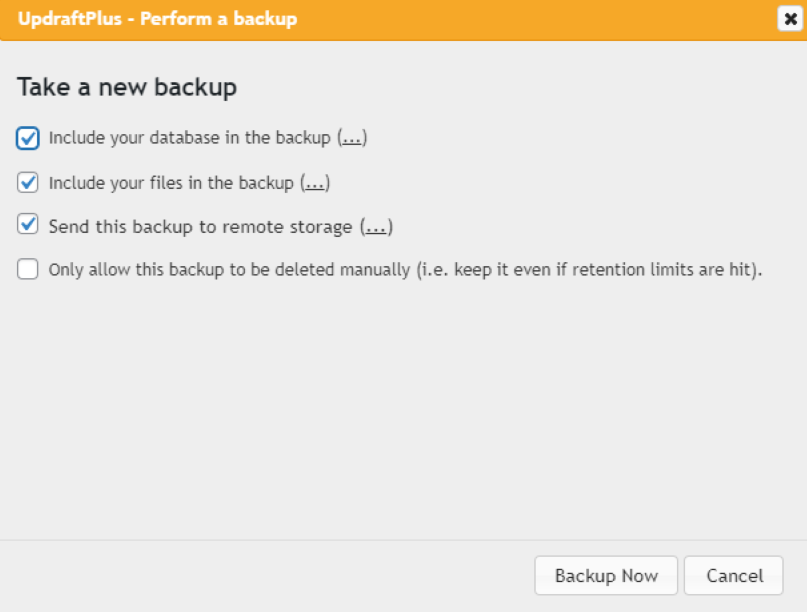This screenshot has height=612, width=807.
Task: Expand the (...) link after files option
Action: 315,183
